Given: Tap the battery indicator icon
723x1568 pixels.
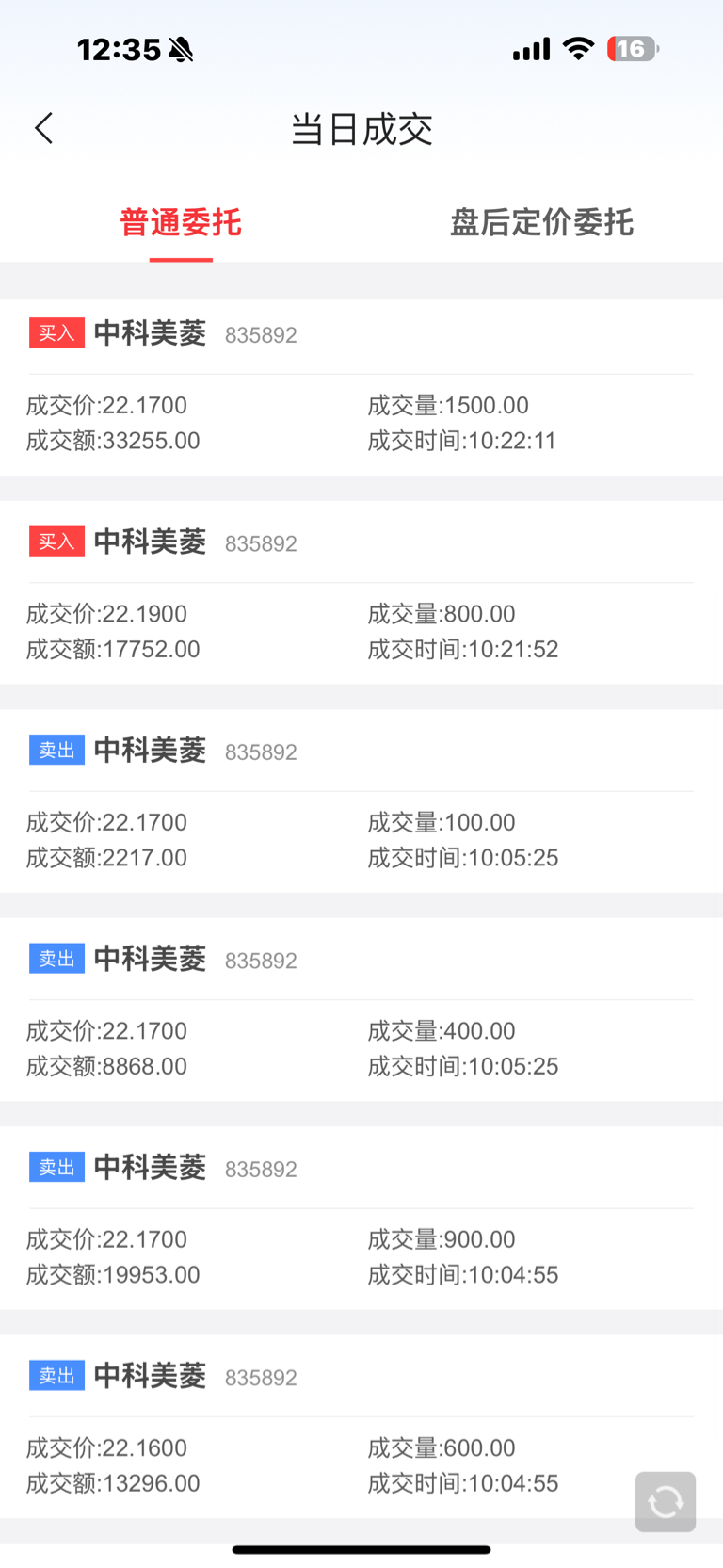Looking at the screenshot, I should (x=633, y=49).
